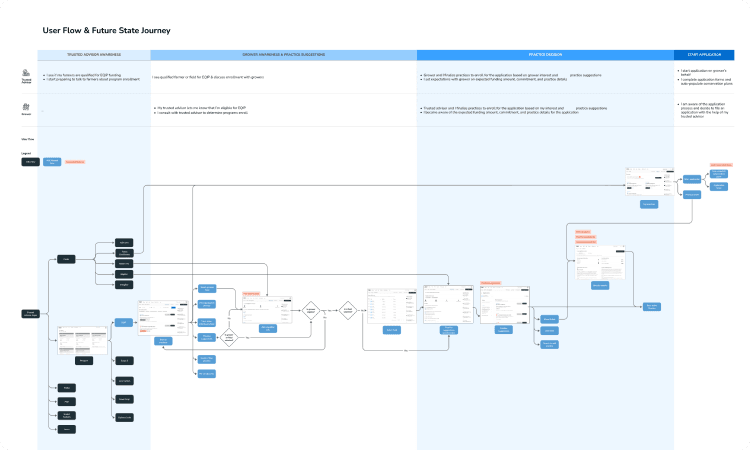Screen dimensions: 750x450
Task: Select the dark Fields flow node
Action: tap(66, 259)
